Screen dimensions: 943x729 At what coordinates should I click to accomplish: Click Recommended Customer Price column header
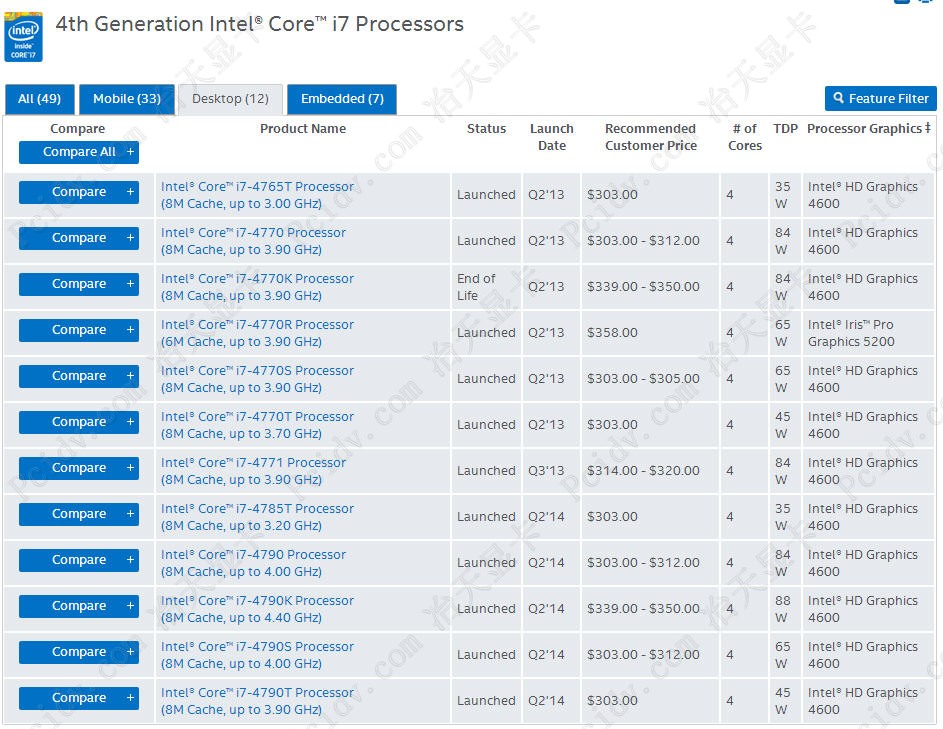click(x=651, y=137)
